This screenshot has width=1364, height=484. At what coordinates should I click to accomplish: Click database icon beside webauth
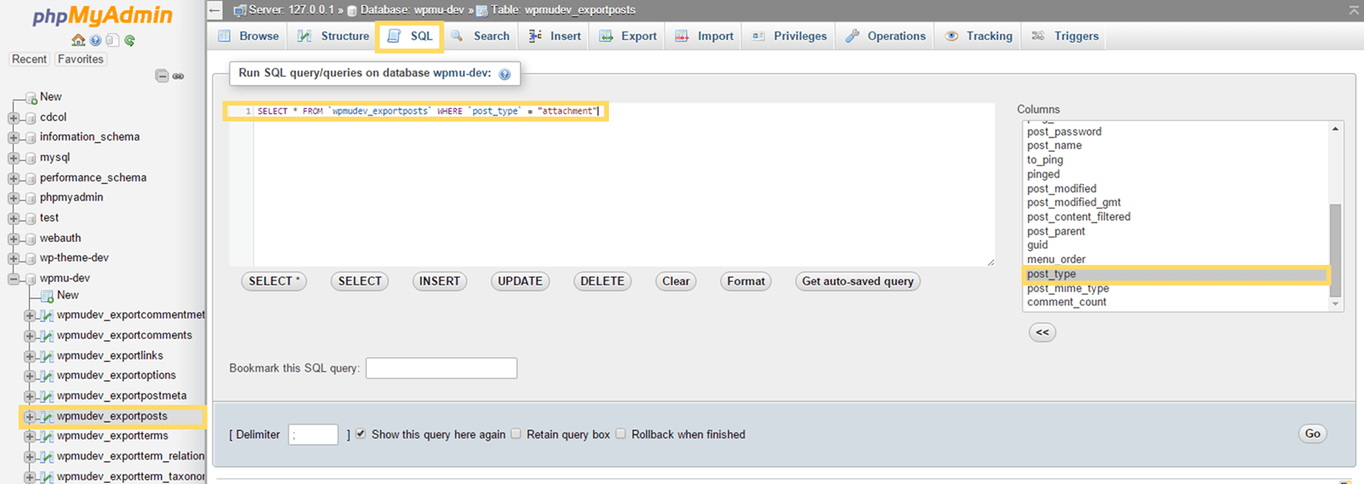tap(29, 238)
